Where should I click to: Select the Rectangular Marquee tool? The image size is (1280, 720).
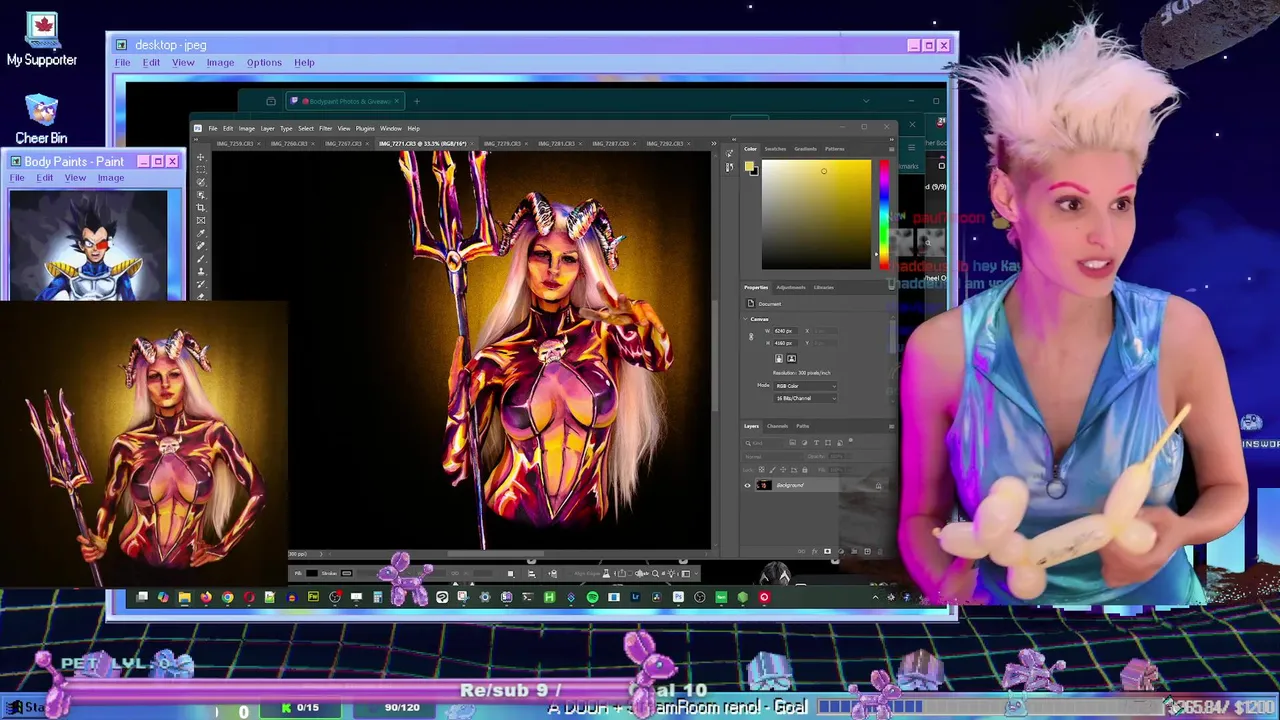click(201, 170)
